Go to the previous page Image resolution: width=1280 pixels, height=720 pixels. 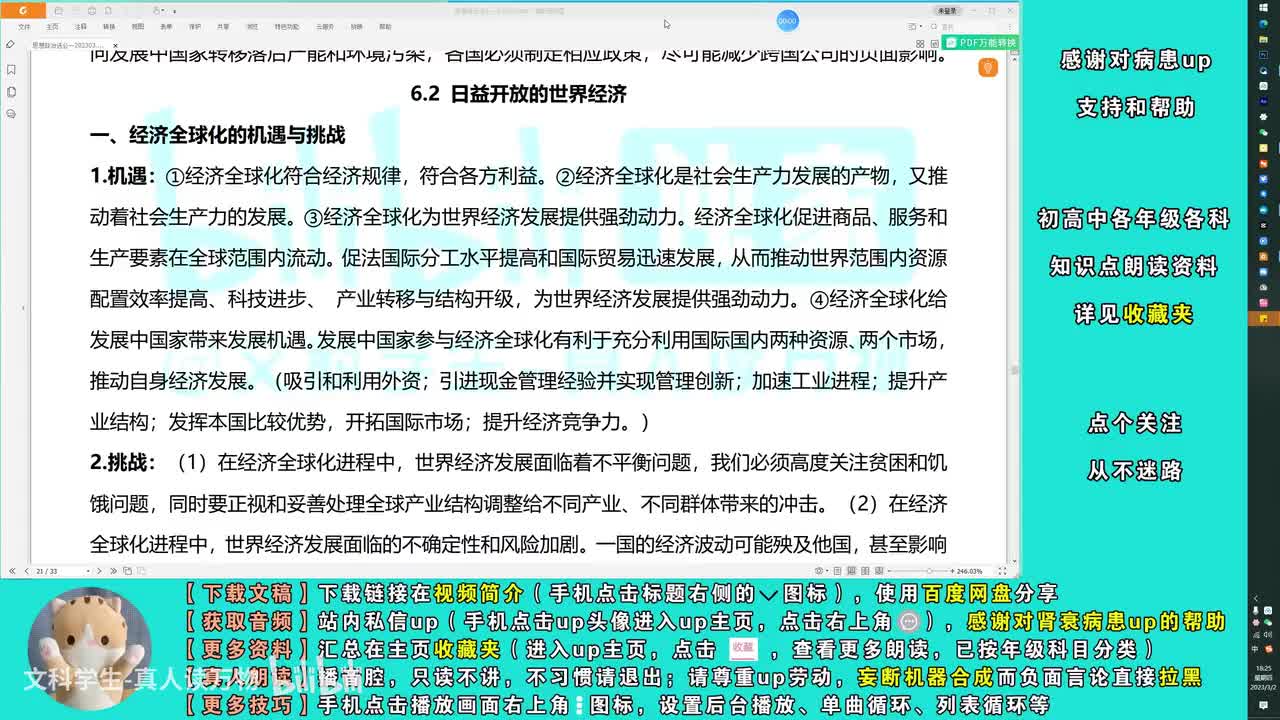pos(26,571)
